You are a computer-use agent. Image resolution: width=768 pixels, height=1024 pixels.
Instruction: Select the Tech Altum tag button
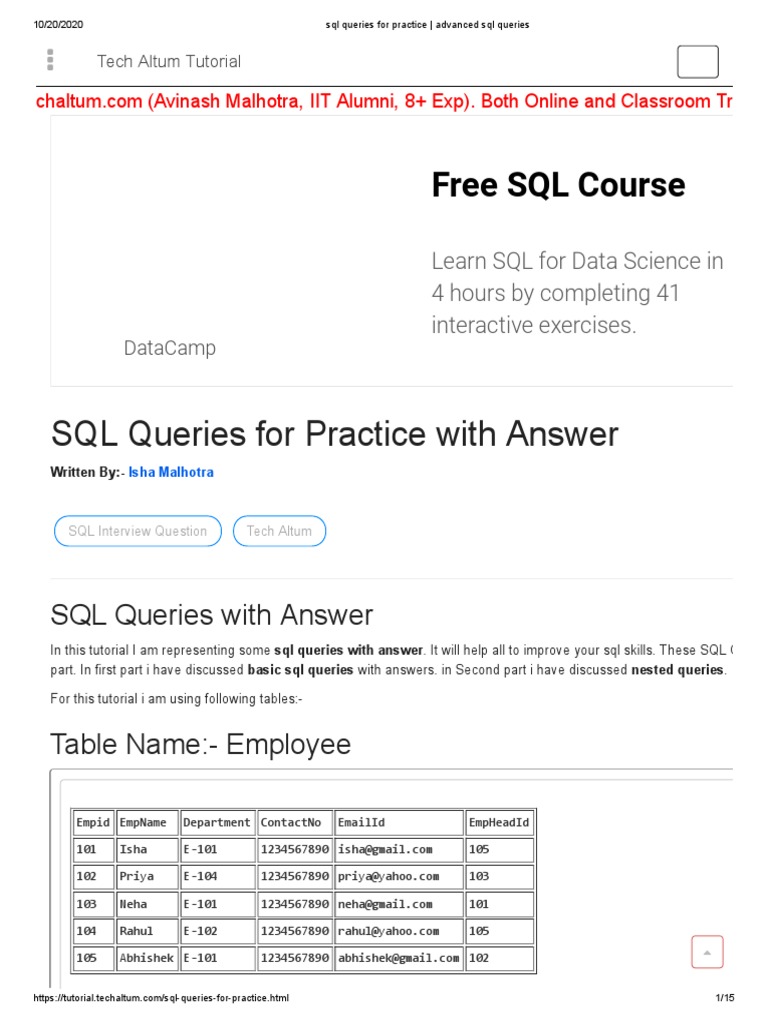[279, 531]
